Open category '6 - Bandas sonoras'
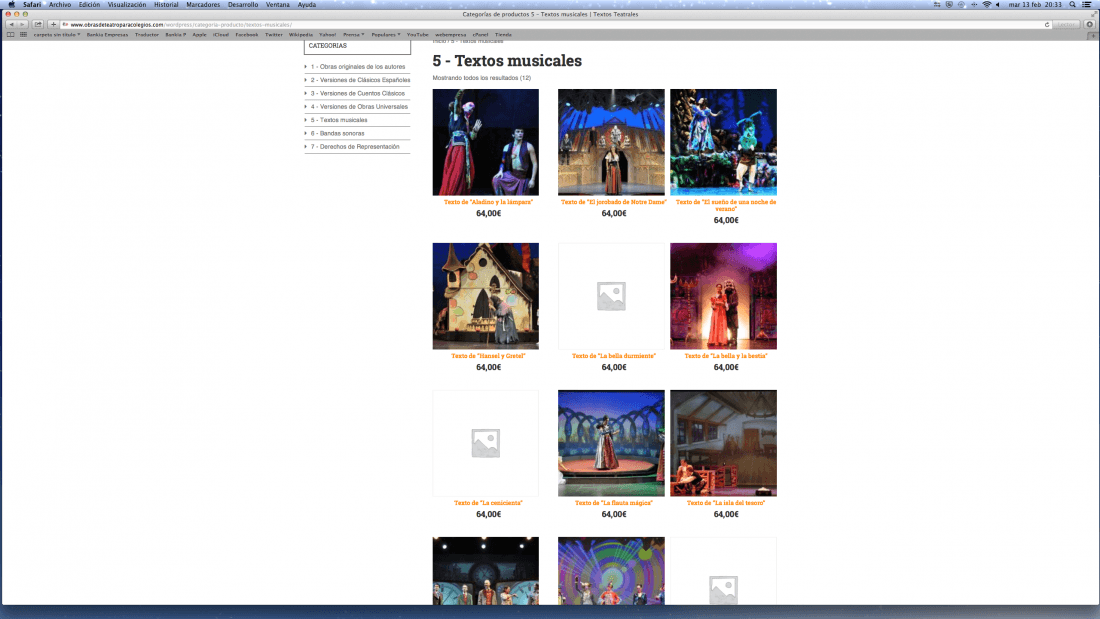1100x619 pixels. click(337, 133)
